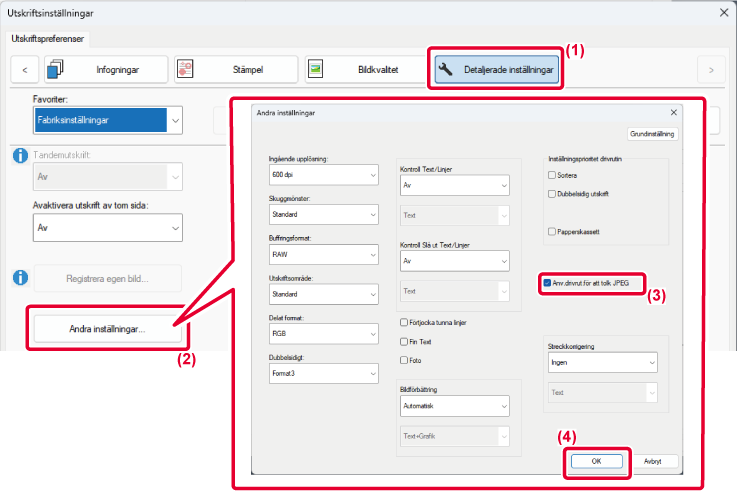The image size is (737, 494).
Task: Click the info icon beside Tandemutskrift
Action: 20,156
